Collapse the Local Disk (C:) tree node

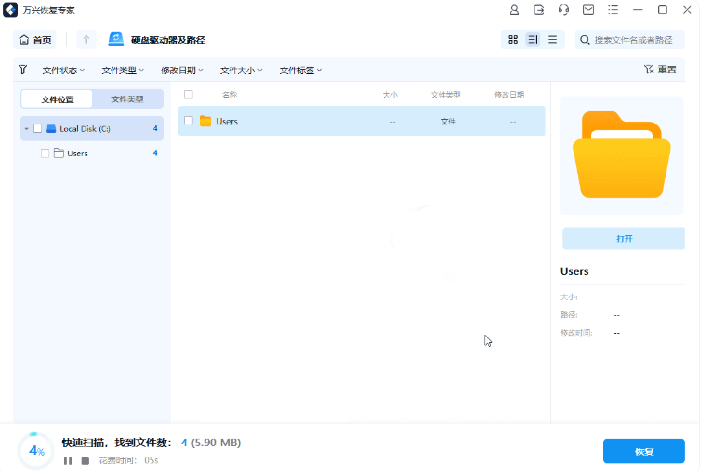coord(26,129)
